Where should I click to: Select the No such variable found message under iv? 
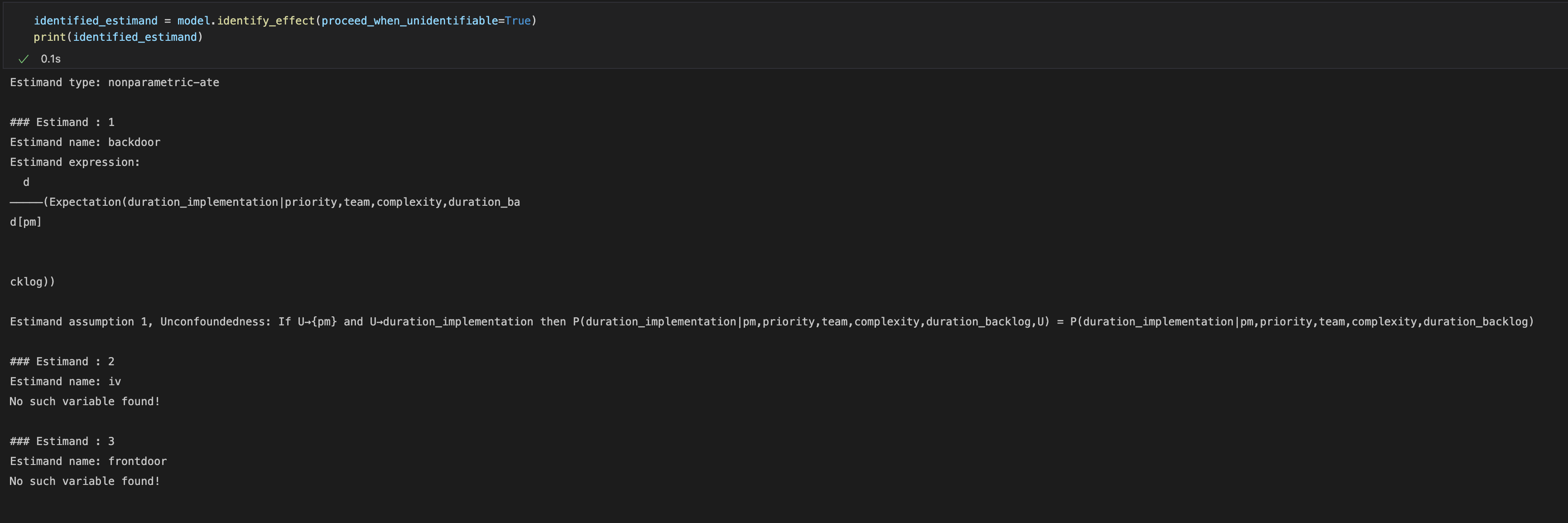[x=84, y=401]
